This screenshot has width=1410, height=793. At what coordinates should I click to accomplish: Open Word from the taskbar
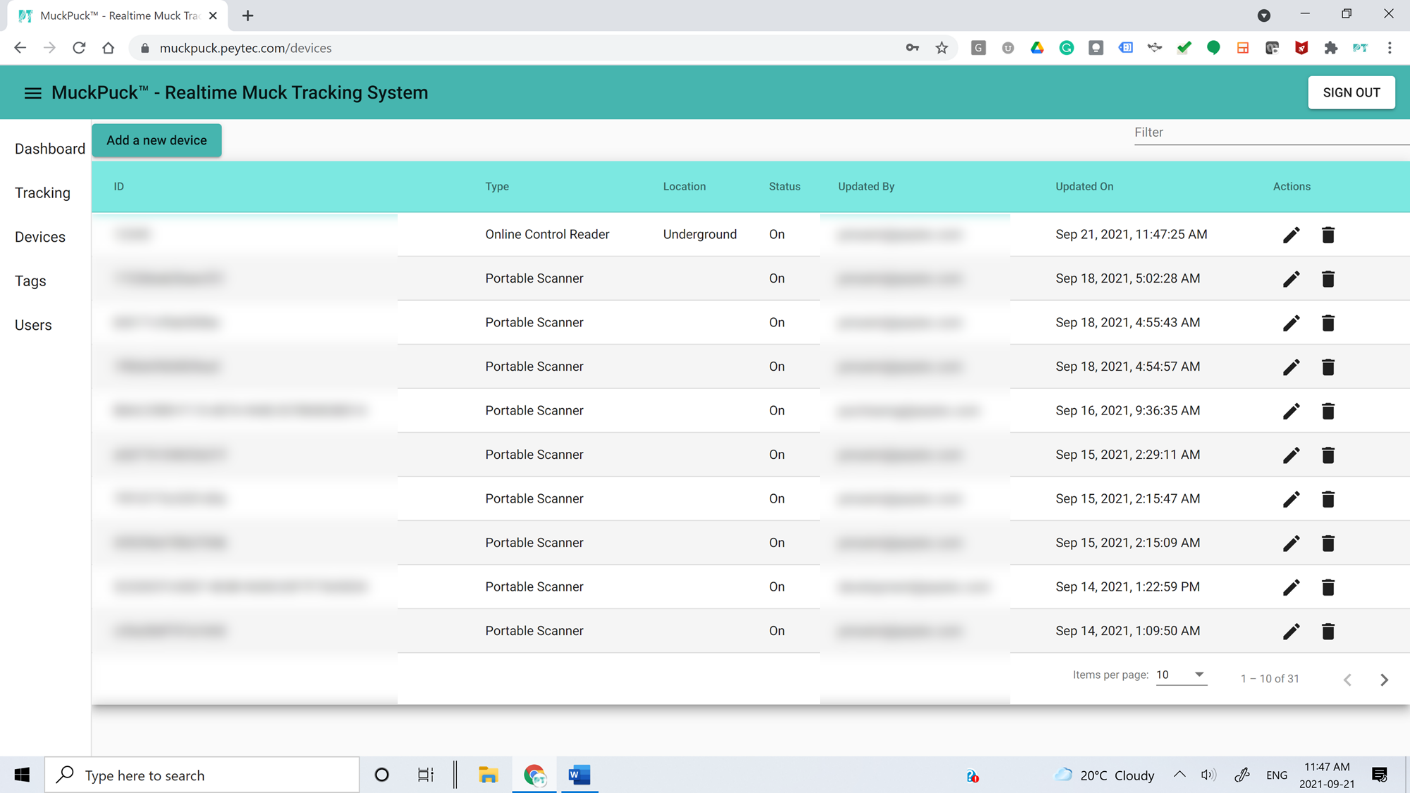point(579,775)
